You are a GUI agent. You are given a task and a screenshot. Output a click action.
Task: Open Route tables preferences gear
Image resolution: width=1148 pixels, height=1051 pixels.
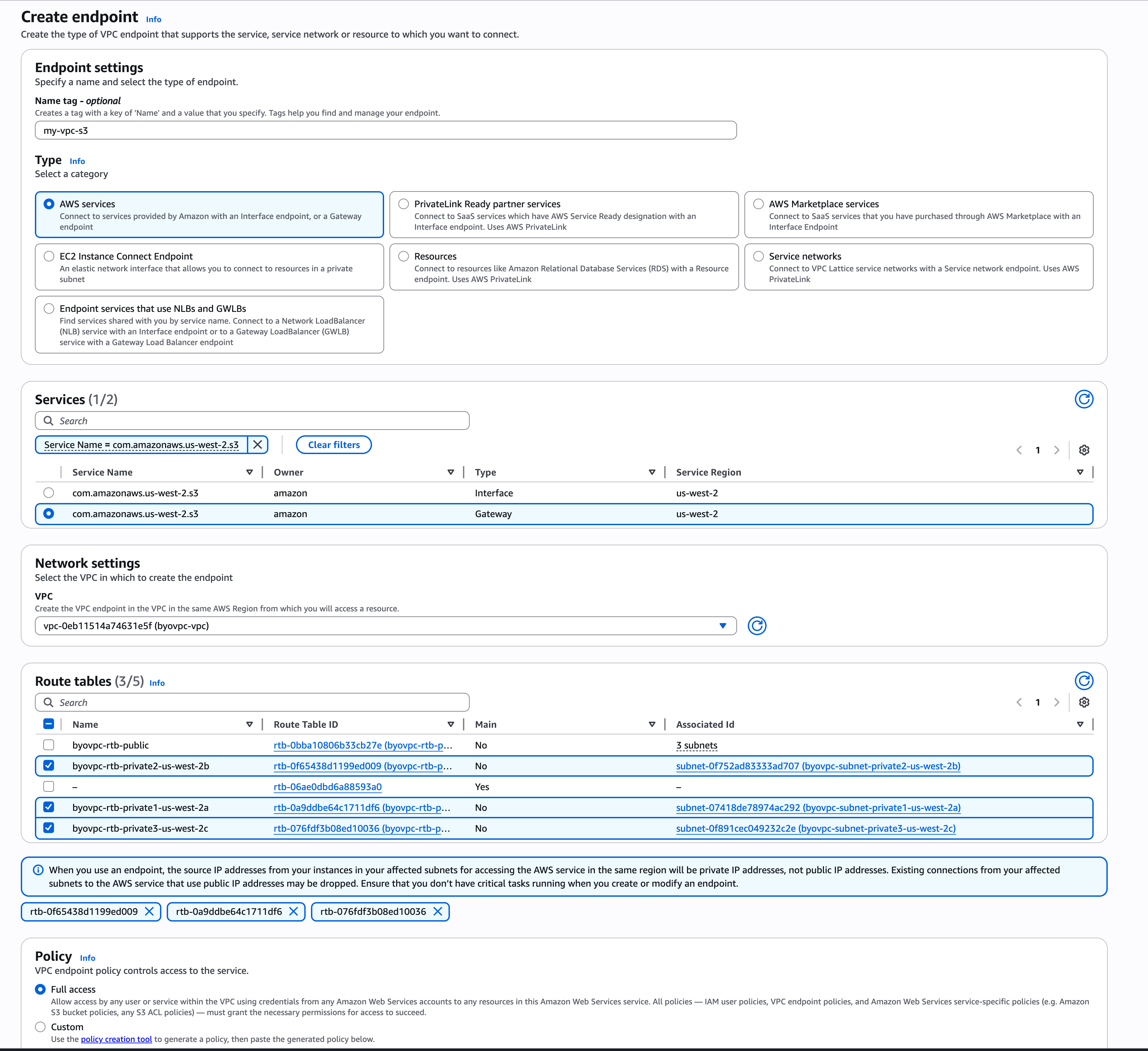pos(1084,702)
